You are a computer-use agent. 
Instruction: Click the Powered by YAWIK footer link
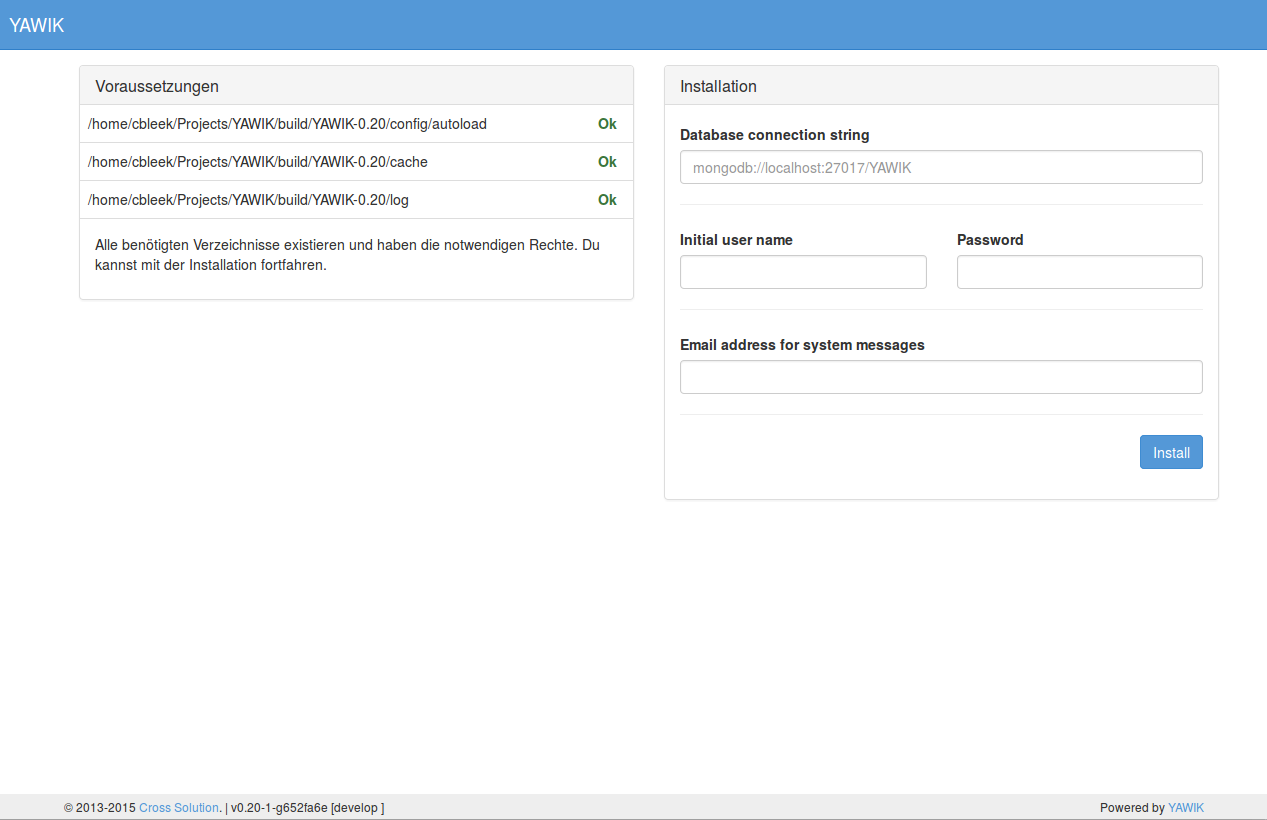[1186, 807]
